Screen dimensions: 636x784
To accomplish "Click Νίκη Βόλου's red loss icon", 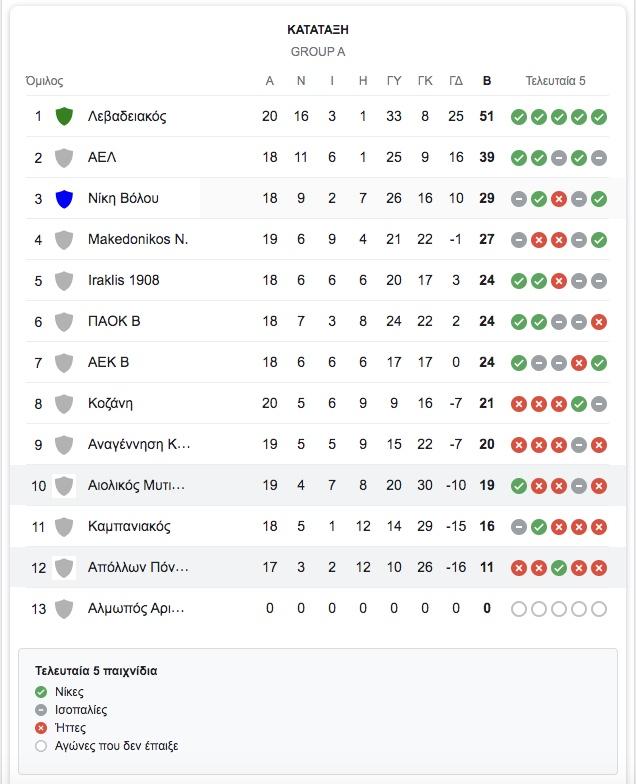I will (558, 199).
